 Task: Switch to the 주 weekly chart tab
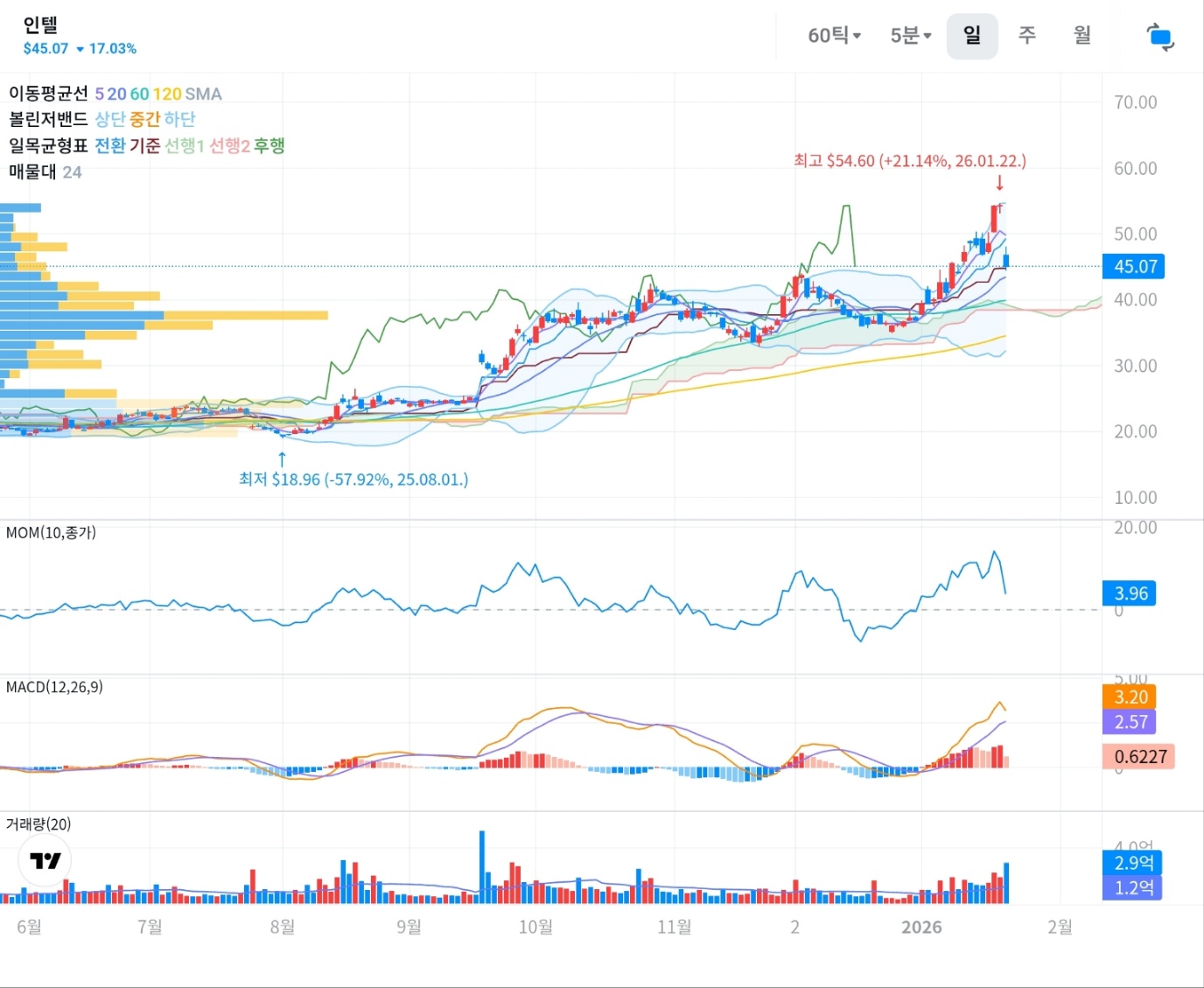1027,36
